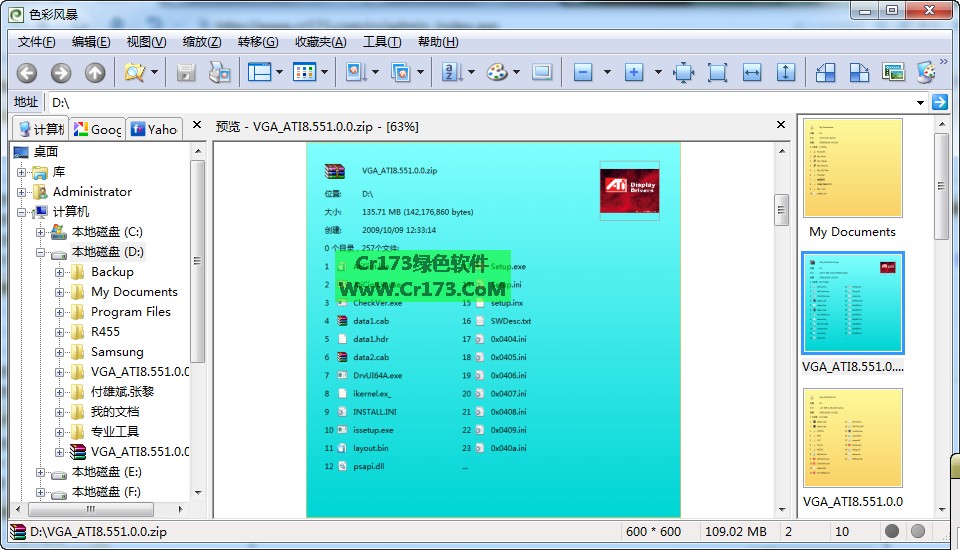Show more toolbar buttons chevron
This screenshot has height=550, width=960.
pos(943,62)
